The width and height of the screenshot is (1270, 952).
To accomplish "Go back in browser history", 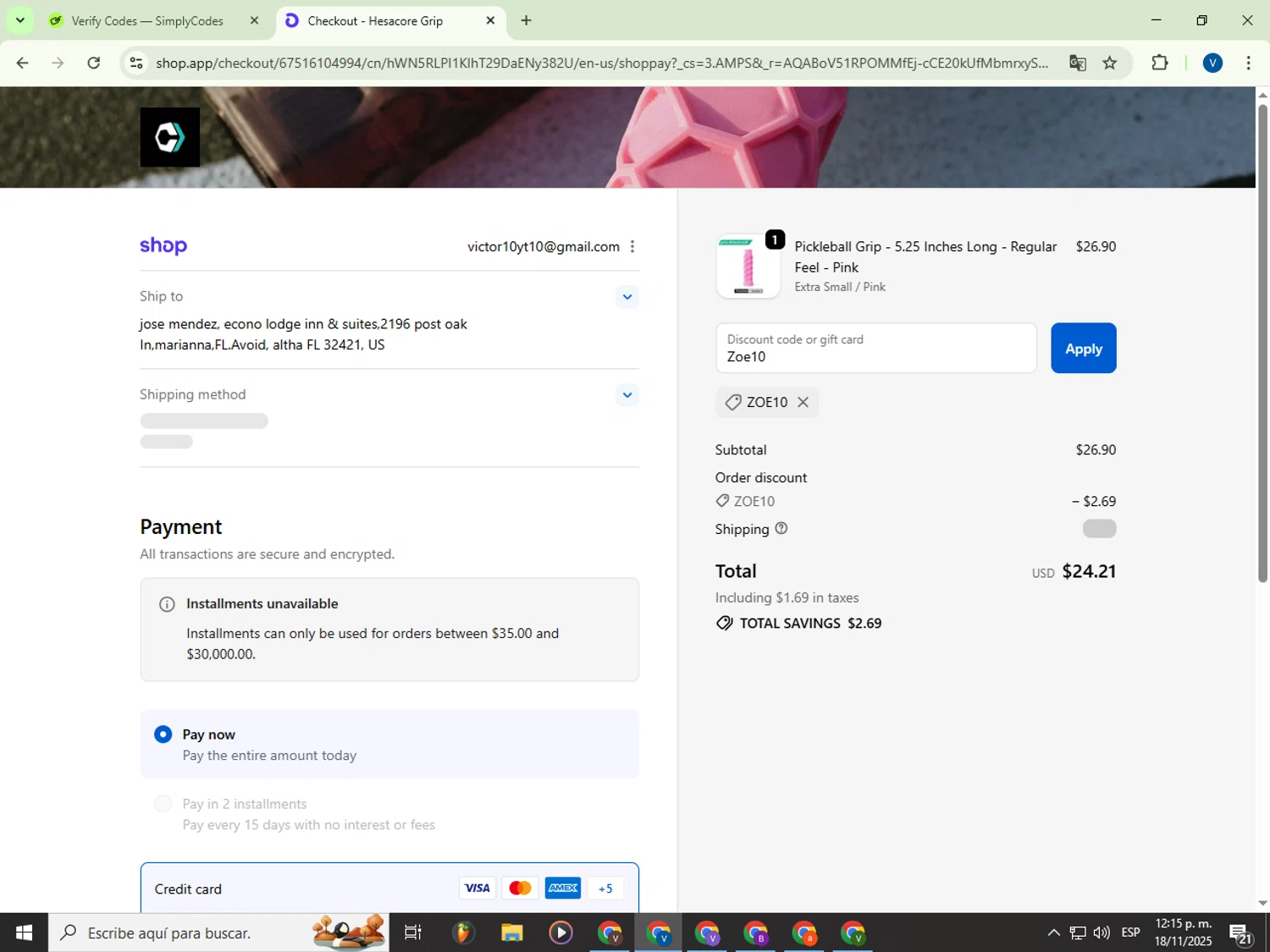I will point(23,63).
